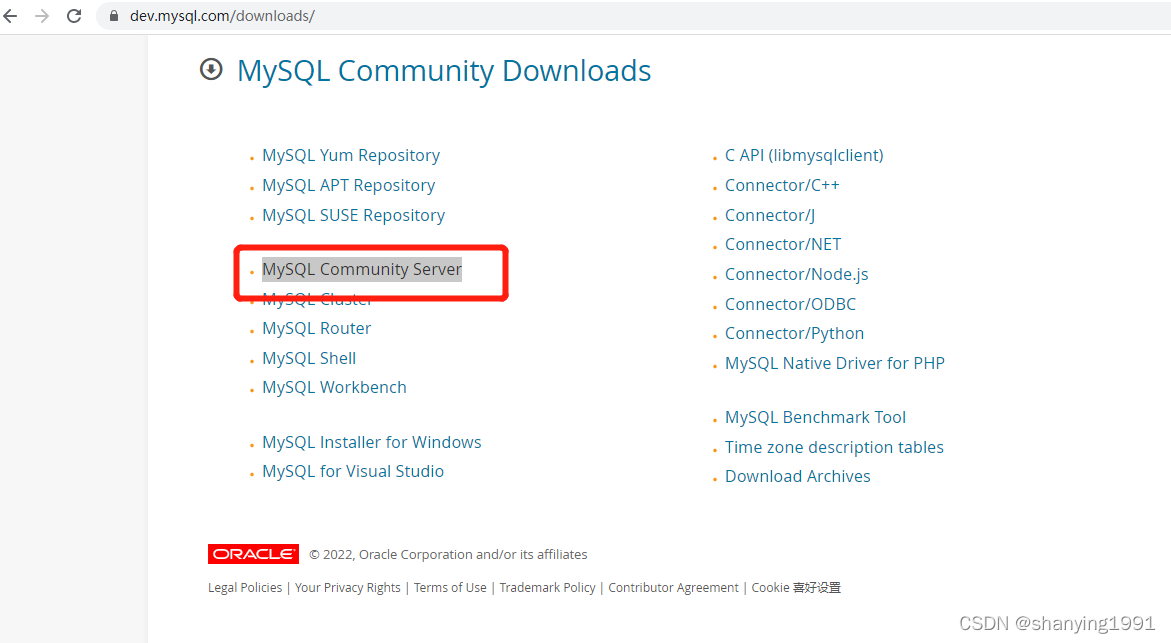This screenshot has width=1171, height=643.
Task: Open MySQL Community Server download page
Action: pyautogui.click(x=361, y=270)
